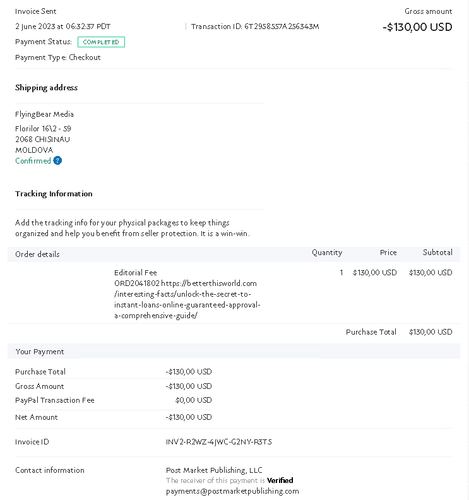The width and height of the screenshot is (469, 500).
Task: Click the Tracking Information heading
Action: (54, 194)
